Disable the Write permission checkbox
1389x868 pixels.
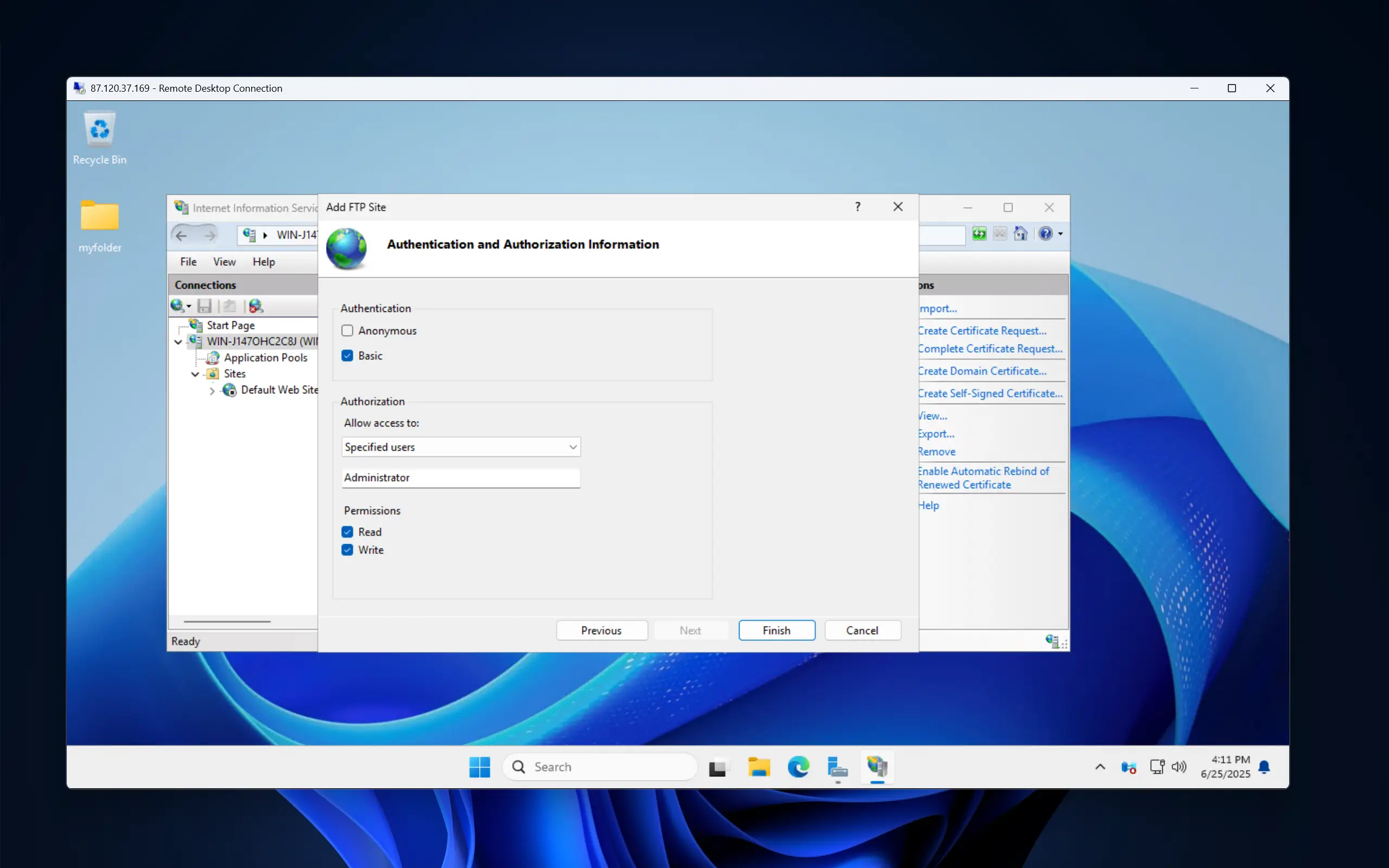[347, 550]
